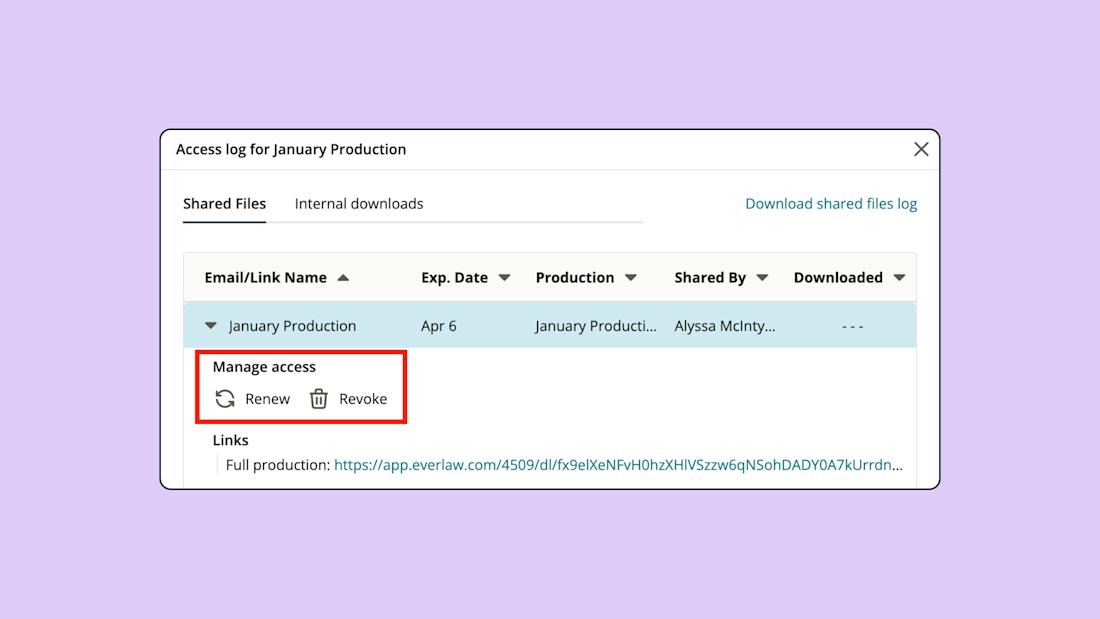Click the Downloaded dashes cell

(852, 326)
